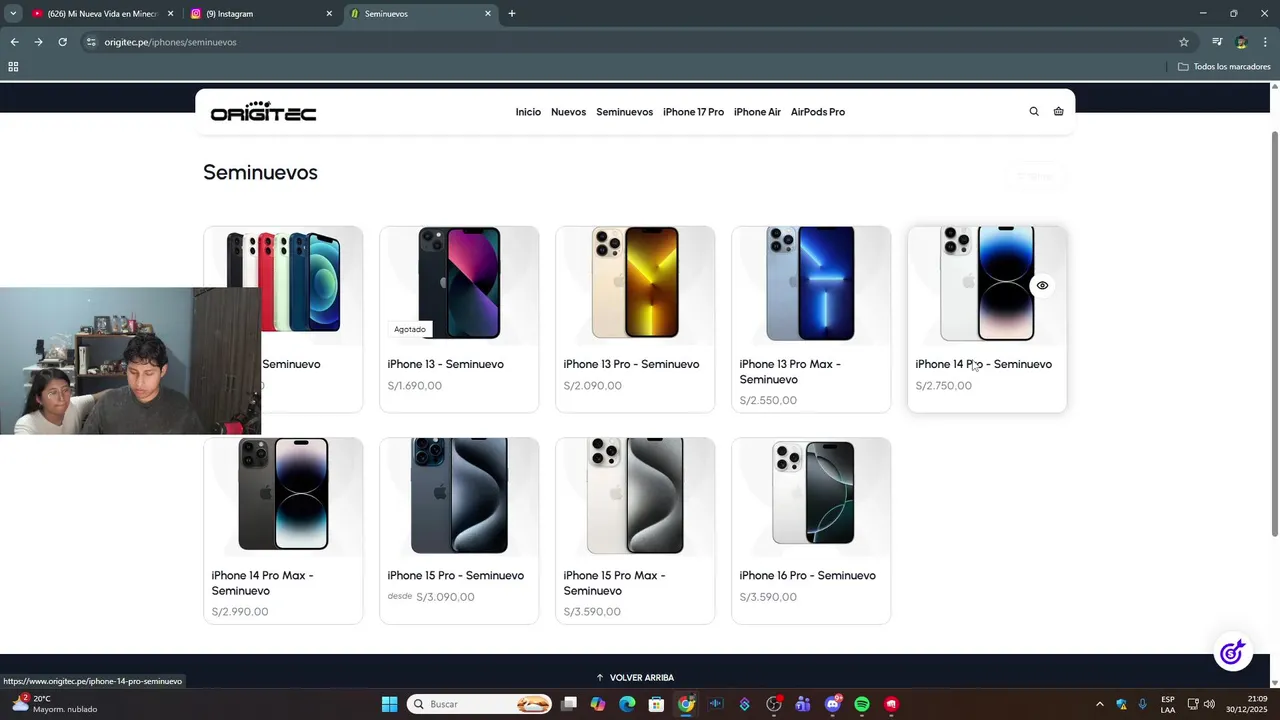The image size is (1280, 720).
Task: Open iPhone 16 Pro - Seminuevo title
Action: point(807,575)
